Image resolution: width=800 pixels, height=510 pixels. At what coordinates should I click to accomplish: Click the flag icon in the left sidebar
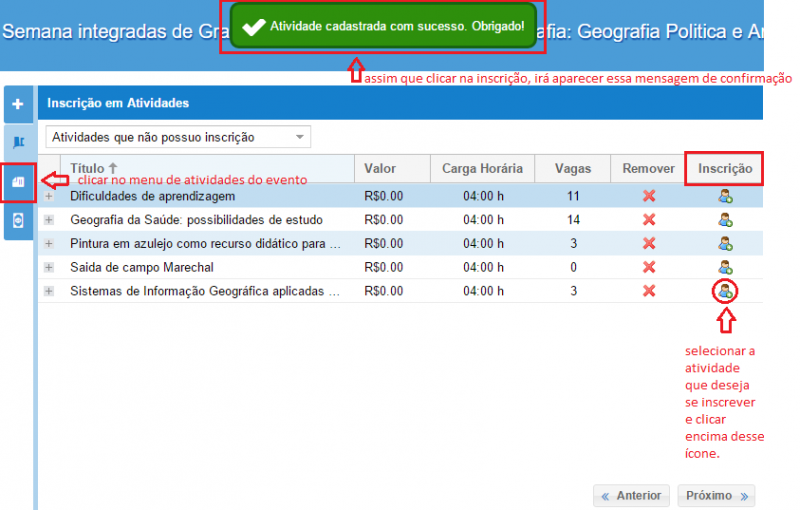coord(18,142)
